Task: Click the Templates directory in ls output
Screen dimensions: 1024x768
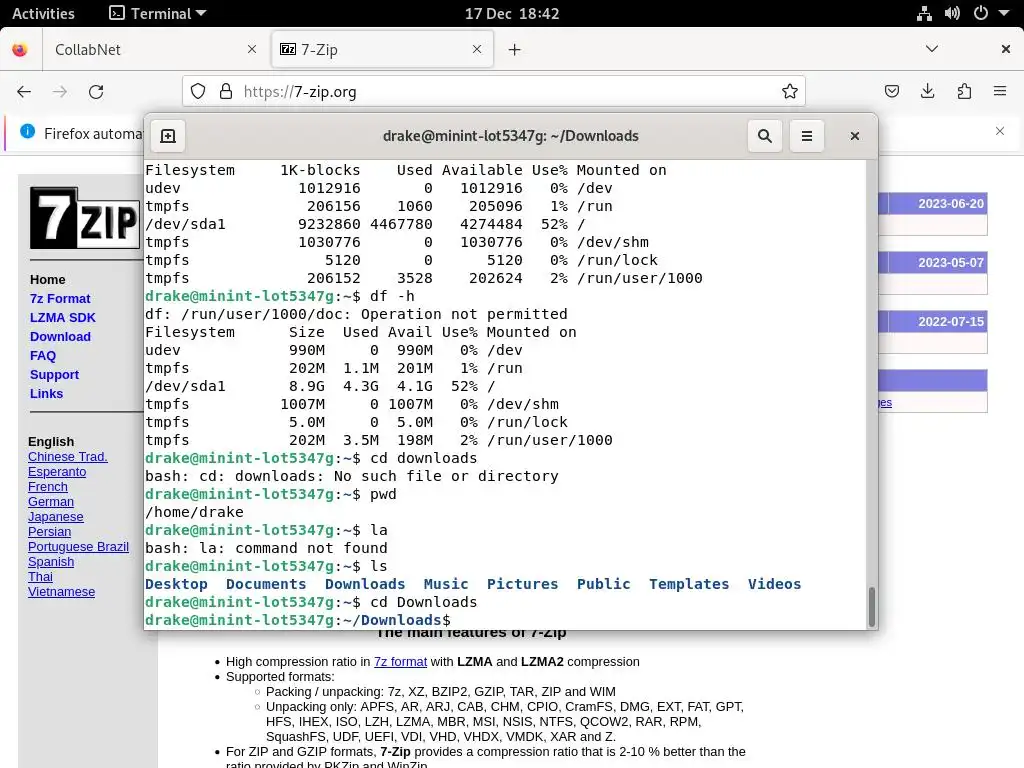Action: coord(689,584)
